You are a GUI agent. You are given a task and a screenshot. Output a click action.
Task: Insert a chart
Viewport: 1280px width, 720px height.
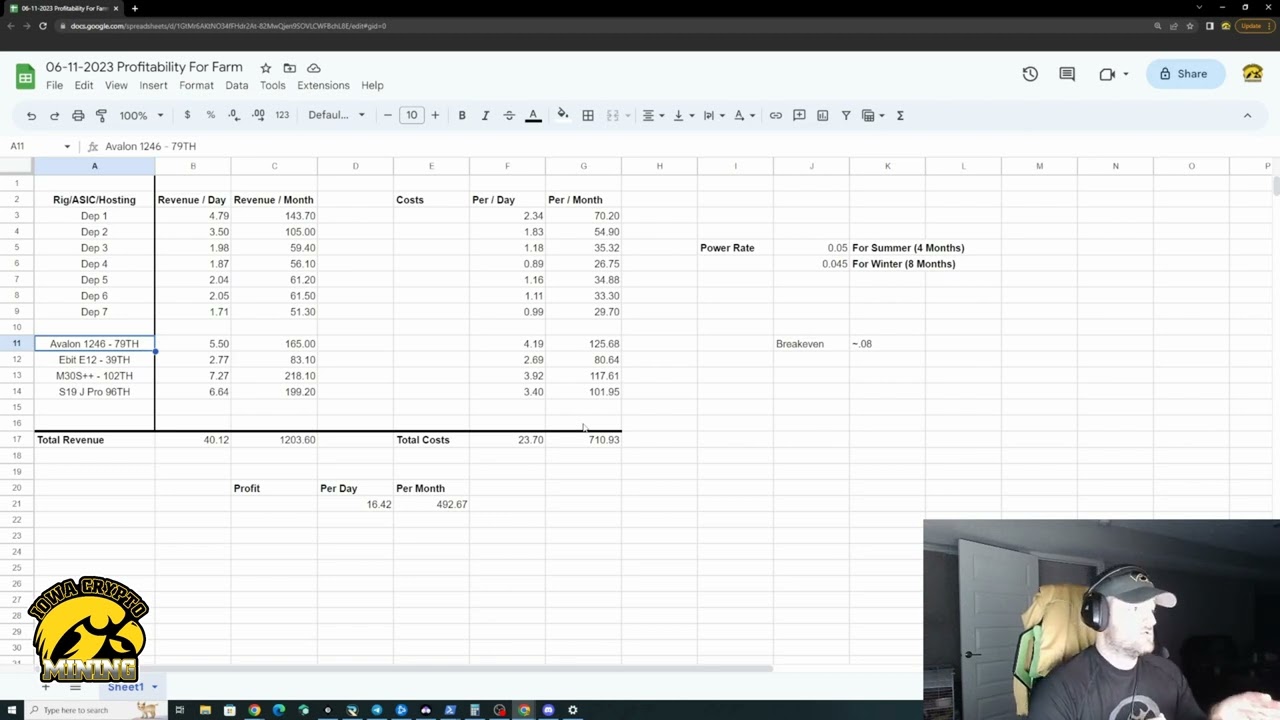tap(822, 116)
